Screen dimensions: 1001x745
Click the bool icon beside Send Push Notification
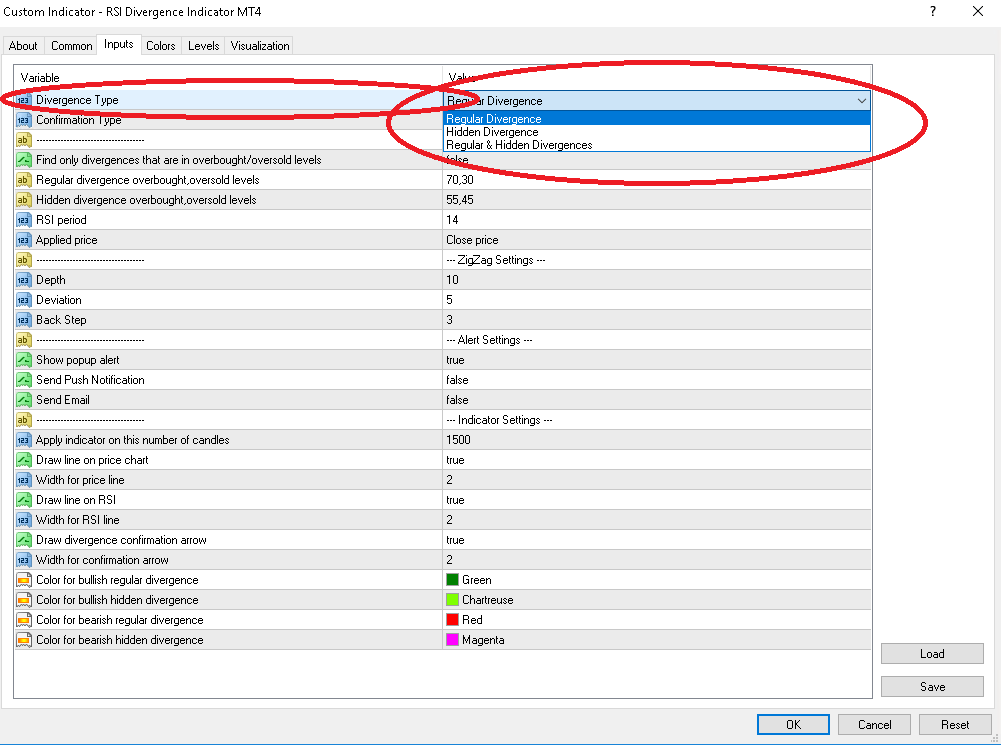coord(24,380)
